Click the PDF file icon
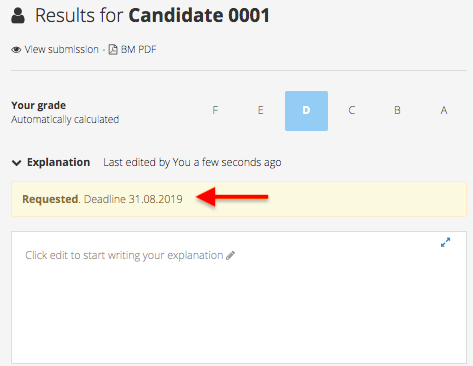The width and height of the screenshot is (473, 366). (113, 49)
